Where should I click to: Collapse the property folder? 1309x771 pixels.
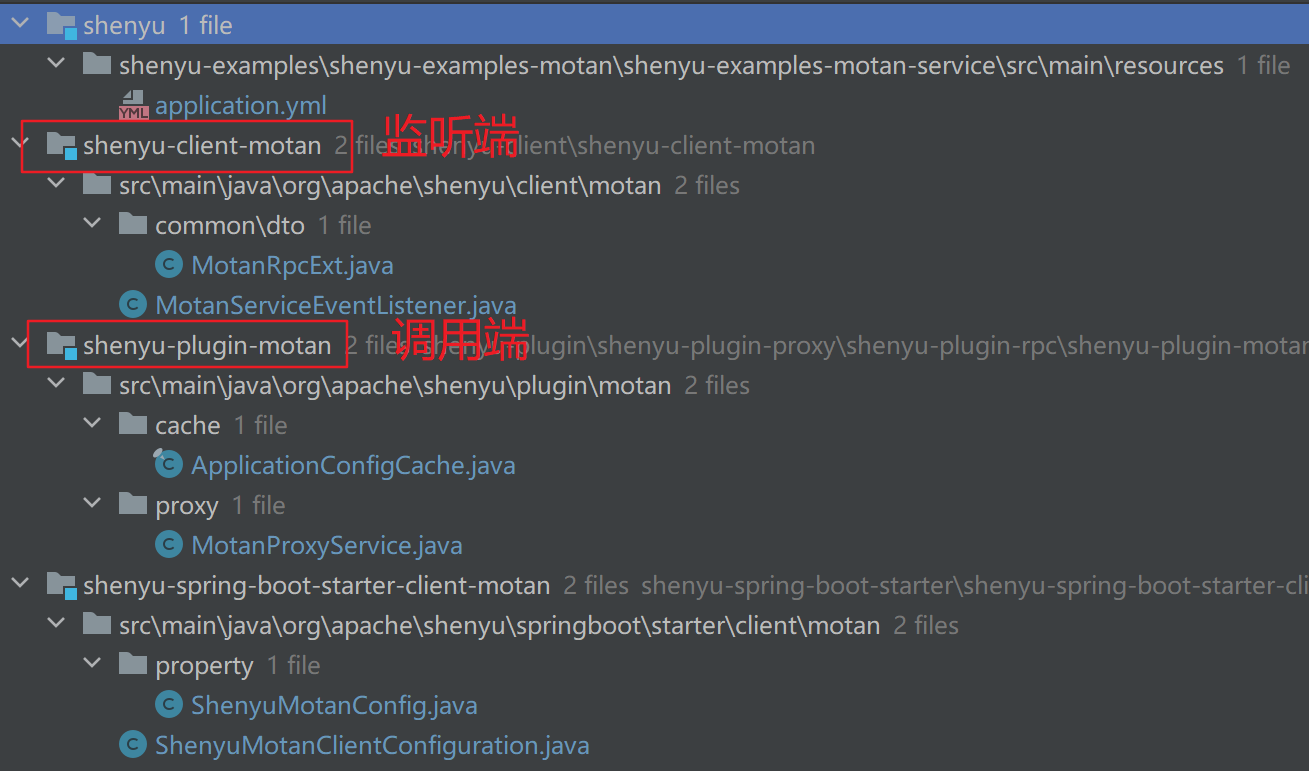[93, 665]
